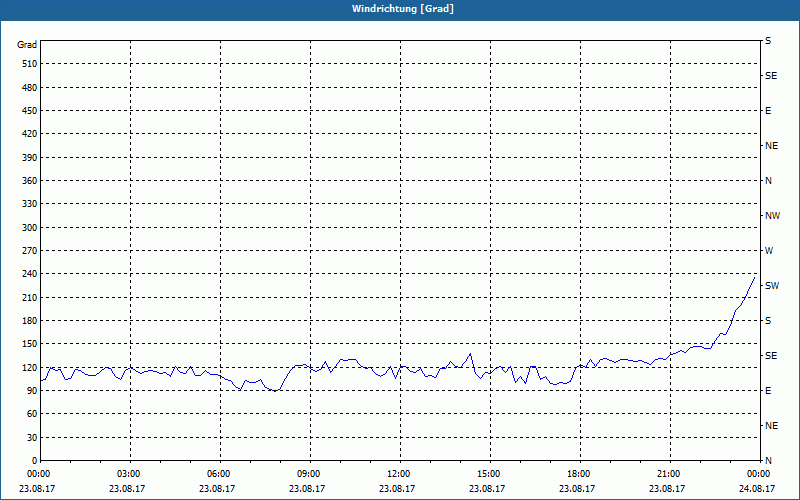This screenshot has width=800, height=500.
Task: Click the 180 y-axis value
Action: pyautogui.click(x=30, y=321)
